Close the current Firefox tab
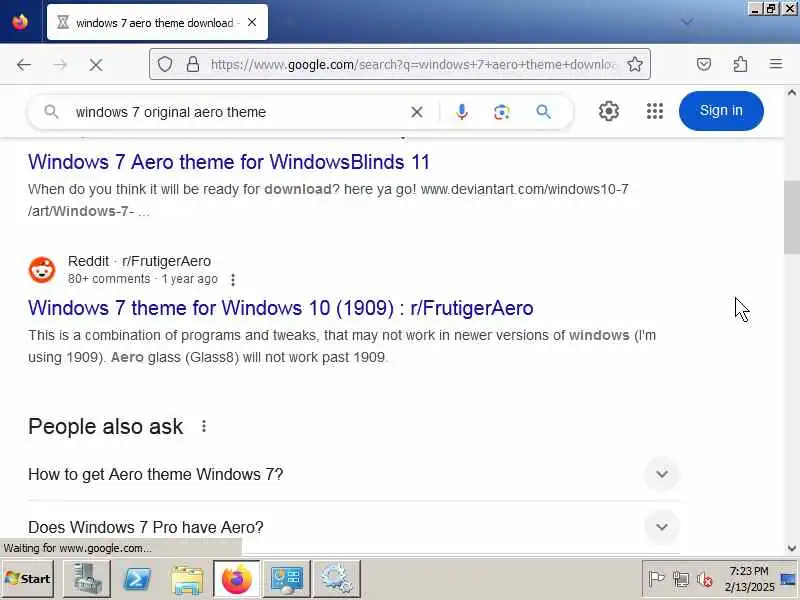The width and height of the screenshot is (800, 600). 252,22
